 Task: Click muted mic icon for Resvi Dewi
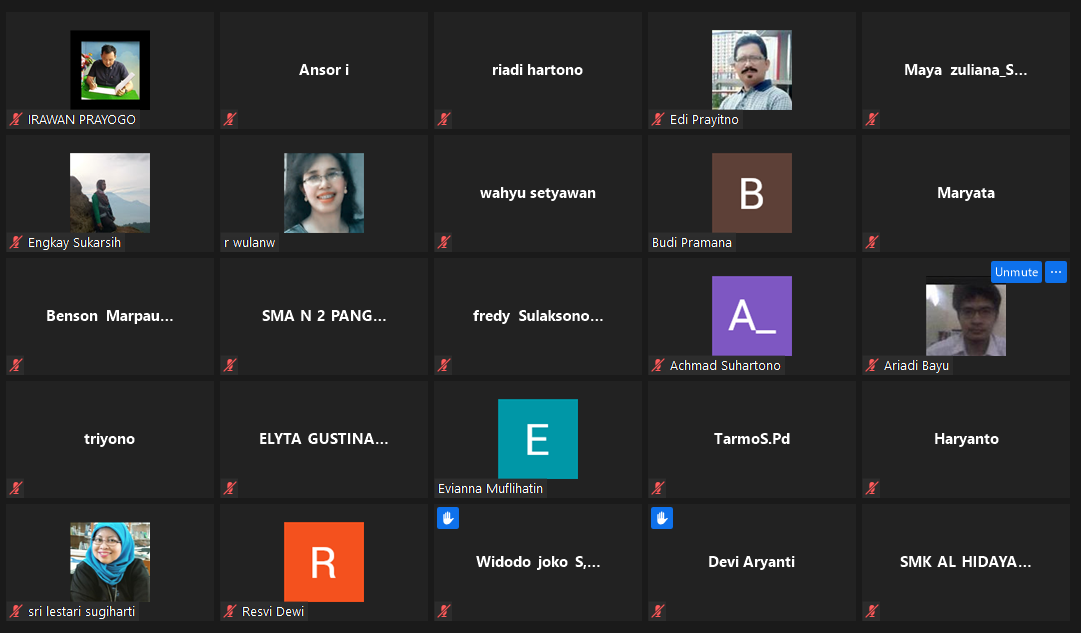230,611
